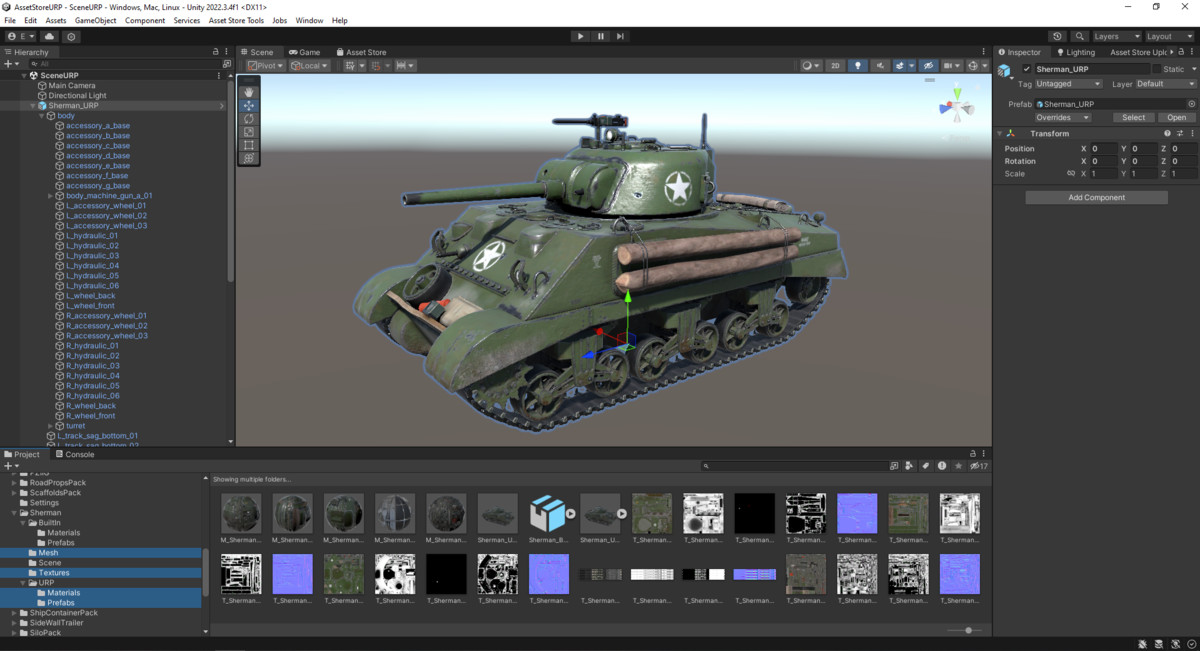Click the prefab Open button
Viewport: 1200px width, 651px height.
click(1177, 117)
